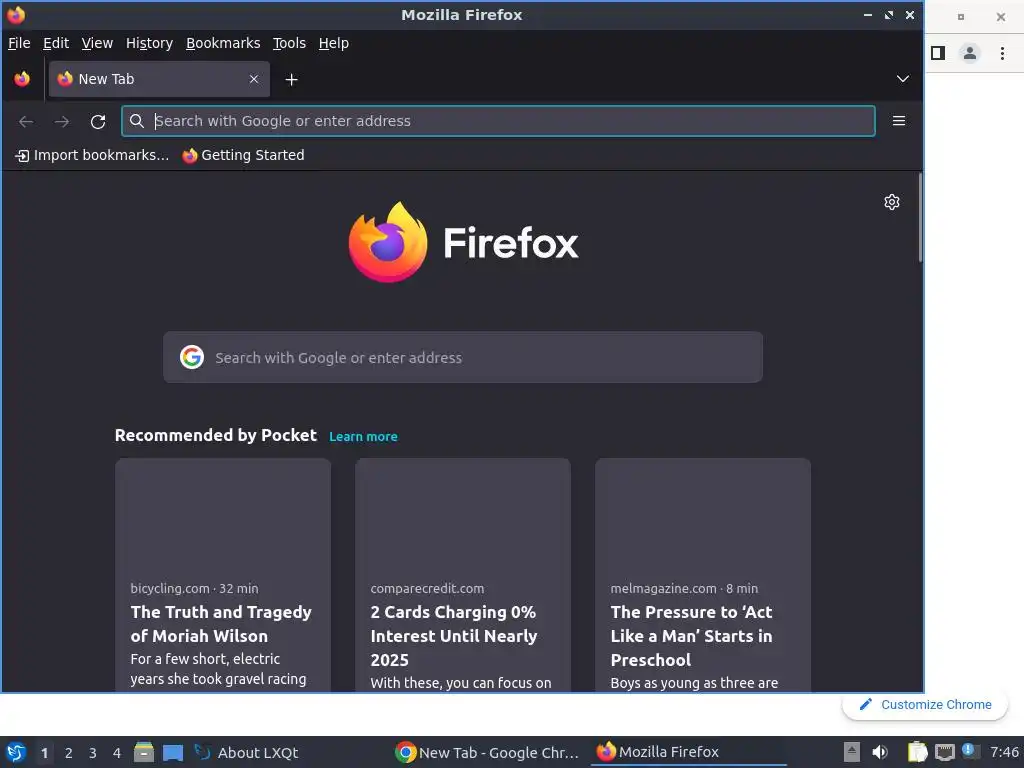Open The Truth and Tragedy of Moriah Wilson
The height and width of the screenshot is (768, 1024).
click(x=221, y=624)
